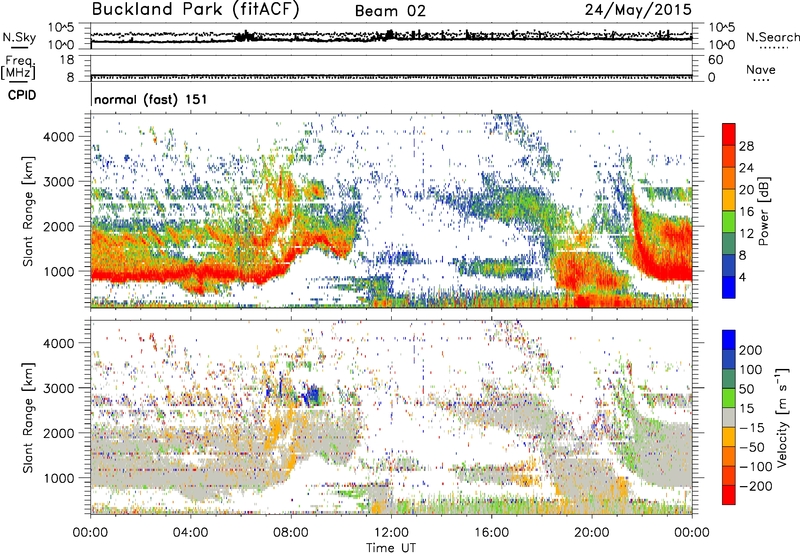Select the "N.Sky" legend label
The image size is (800, 554).
19,37
